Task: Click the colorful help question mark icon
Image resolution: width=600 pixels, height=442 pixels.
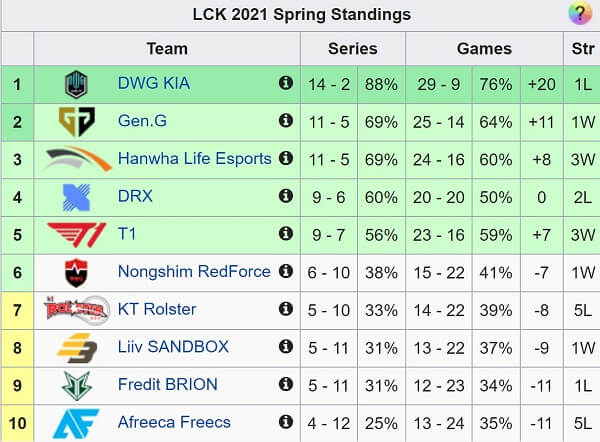Action: click(x=580, y=13)
